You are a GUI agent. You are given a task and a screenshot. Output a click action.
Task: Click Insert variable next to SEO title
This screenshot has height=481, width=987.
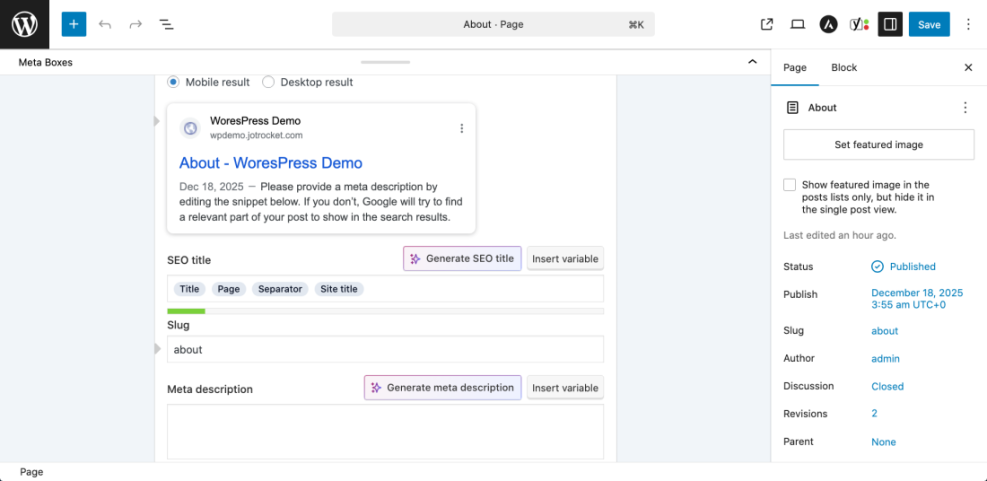(x=565, y=259)
